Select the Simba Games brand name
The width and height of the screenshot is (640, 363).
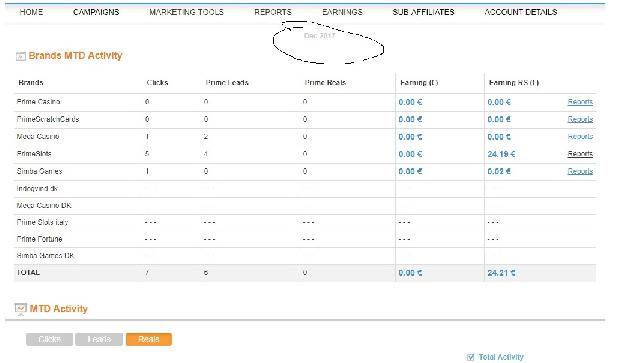39,171
